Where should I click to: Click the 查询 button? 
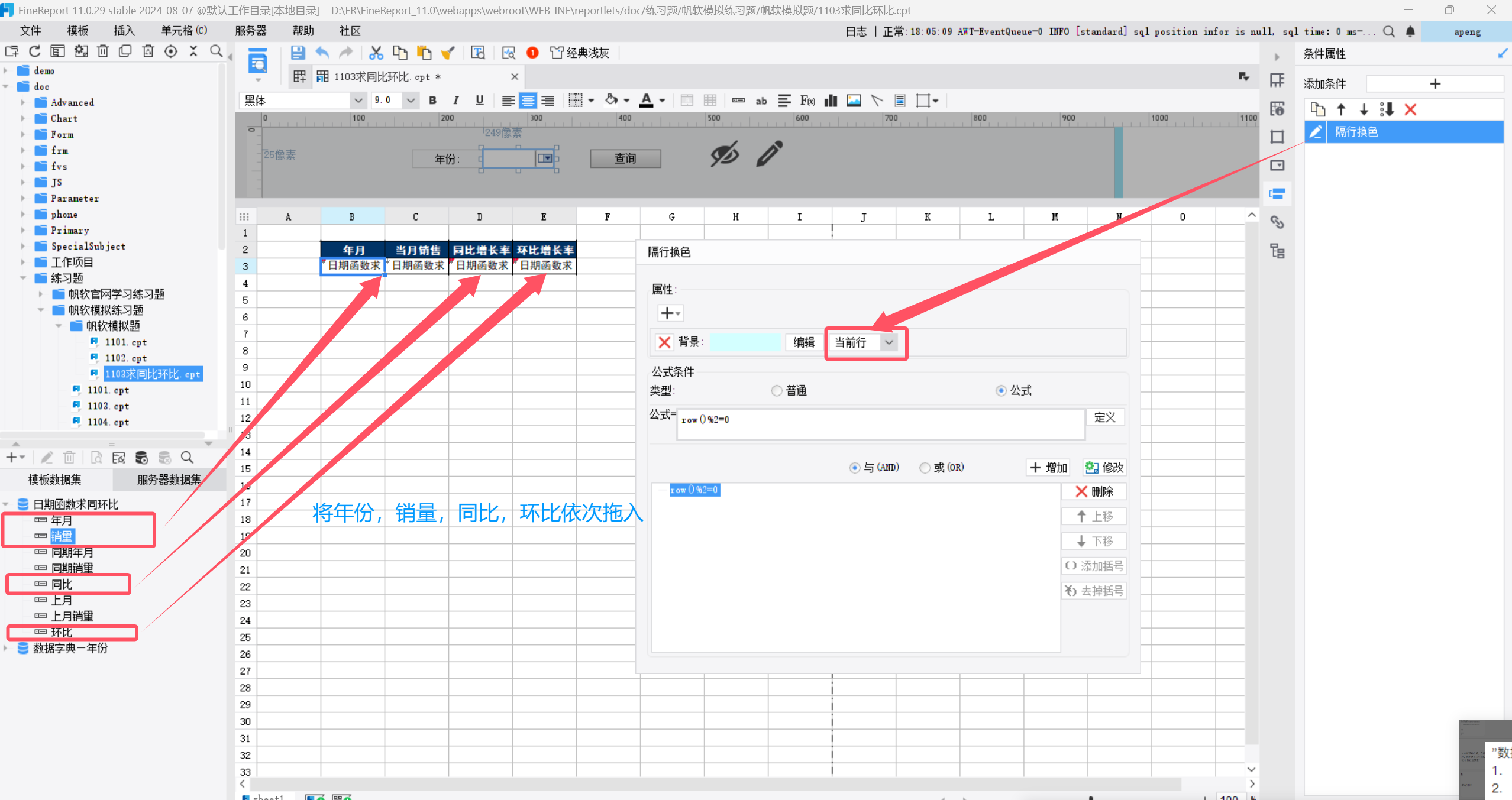coord(625,158)
